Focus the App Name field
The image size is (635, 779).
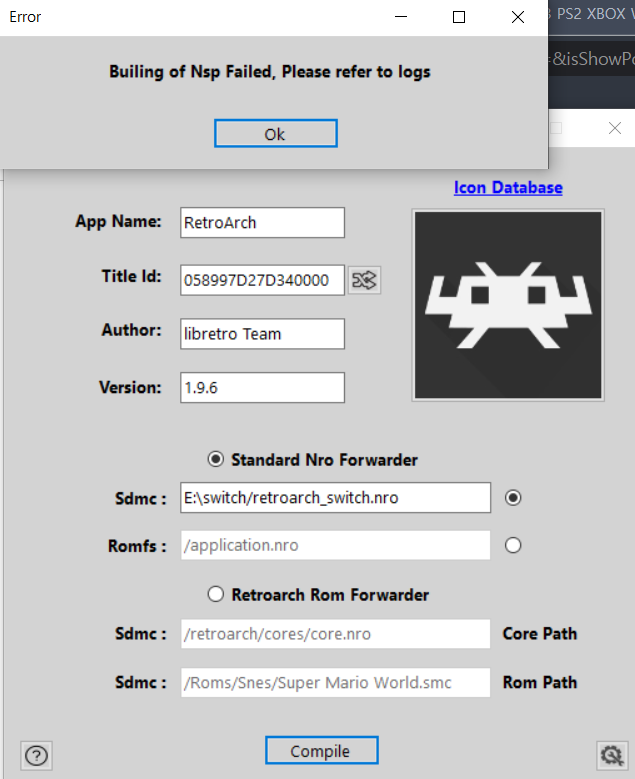[x=262, y=223]
